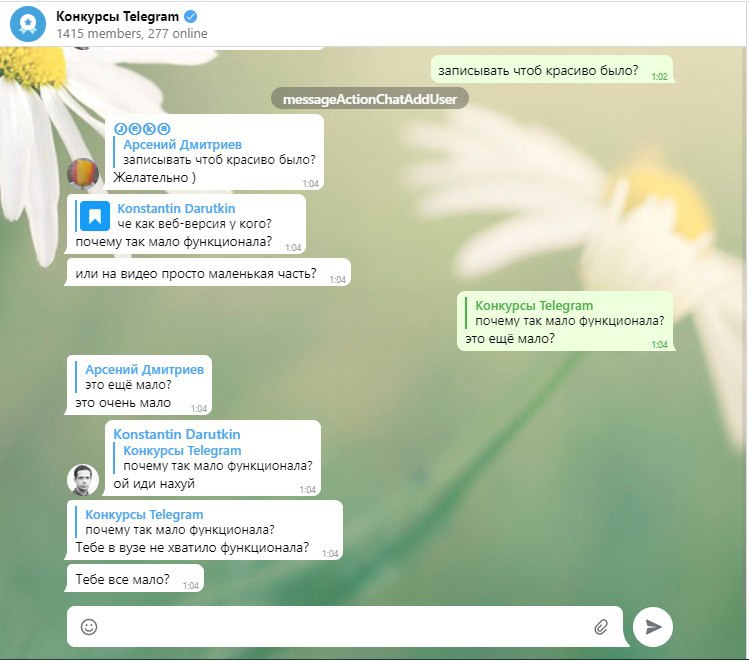Screen dimensions: 749x660
Task: Click the outgoing text 'это ещё мало?'
Action: pyautogui.click(x=510, y=339)
